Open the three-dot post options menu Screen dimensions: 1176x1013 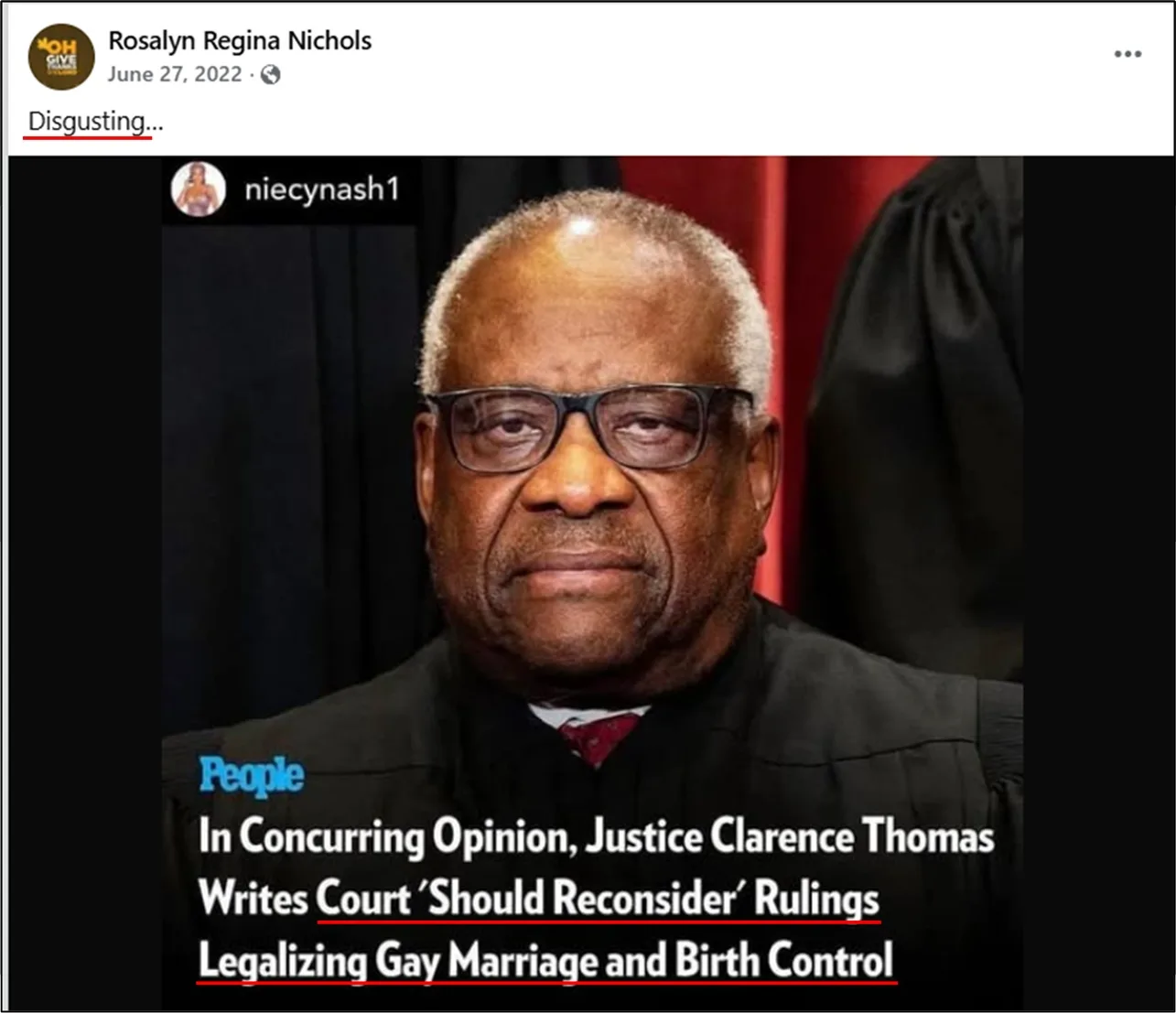[x=1127, y=54]
